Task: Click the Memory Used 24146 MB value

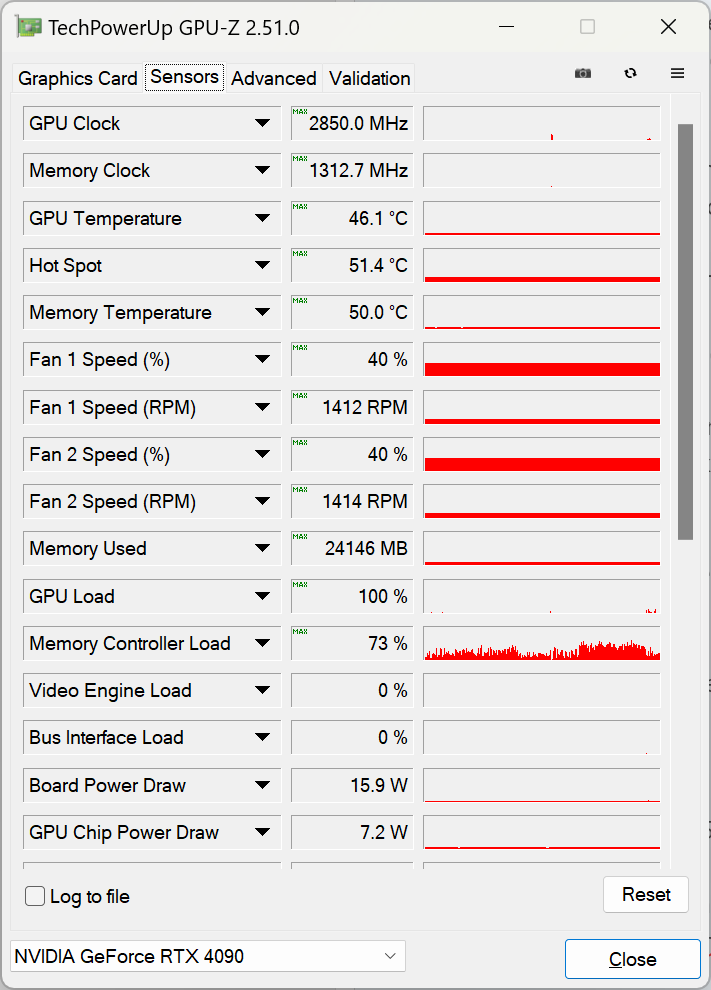Action: pyautogui.click(x=352, y=549)
